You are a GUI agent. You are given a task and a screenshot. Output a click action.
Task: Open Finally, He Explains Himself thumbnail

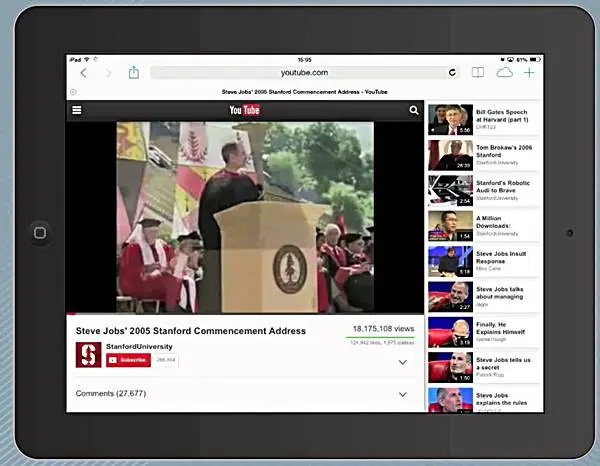[450, 332]
